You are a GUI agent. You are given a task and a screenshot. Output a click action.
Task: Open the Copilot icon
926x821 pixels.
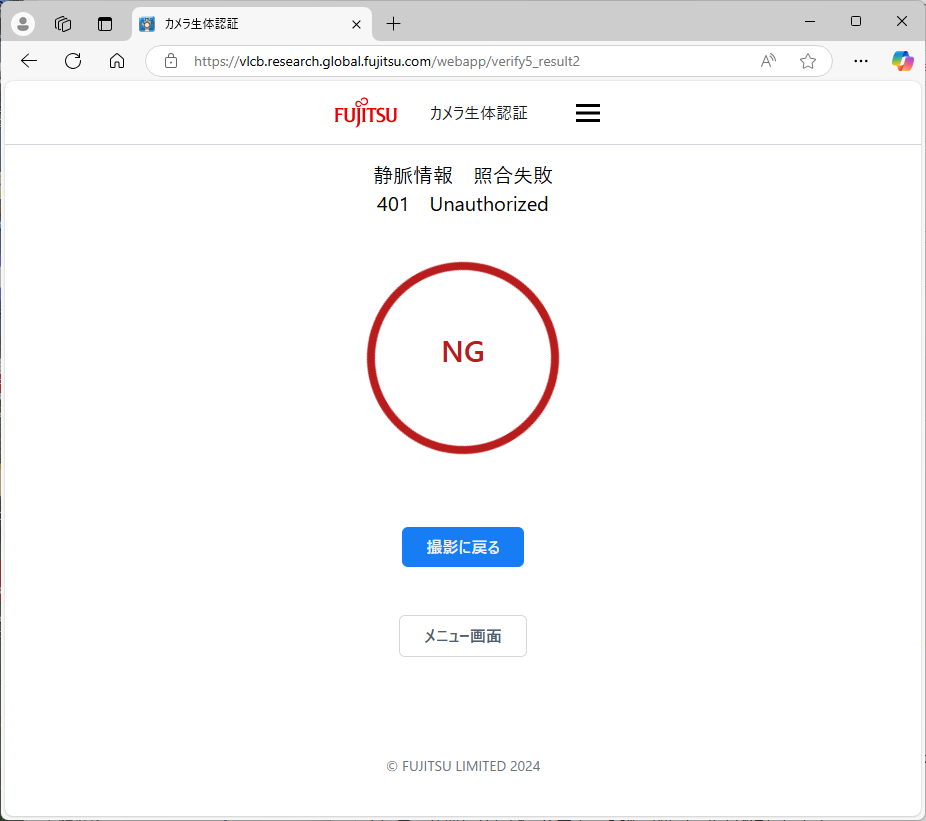pos(902,61)
